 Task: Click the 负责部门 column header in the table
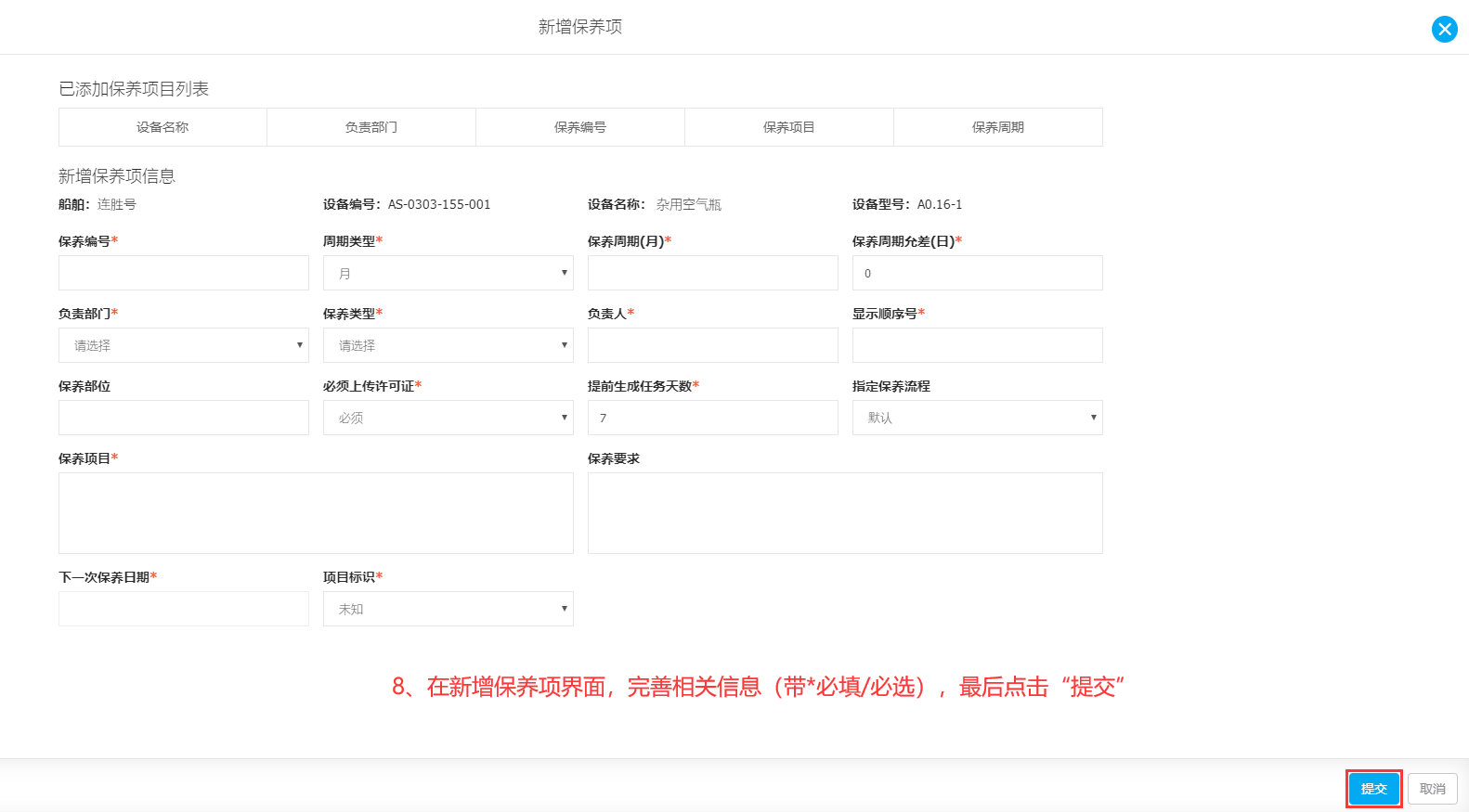[x=371, y=127]
